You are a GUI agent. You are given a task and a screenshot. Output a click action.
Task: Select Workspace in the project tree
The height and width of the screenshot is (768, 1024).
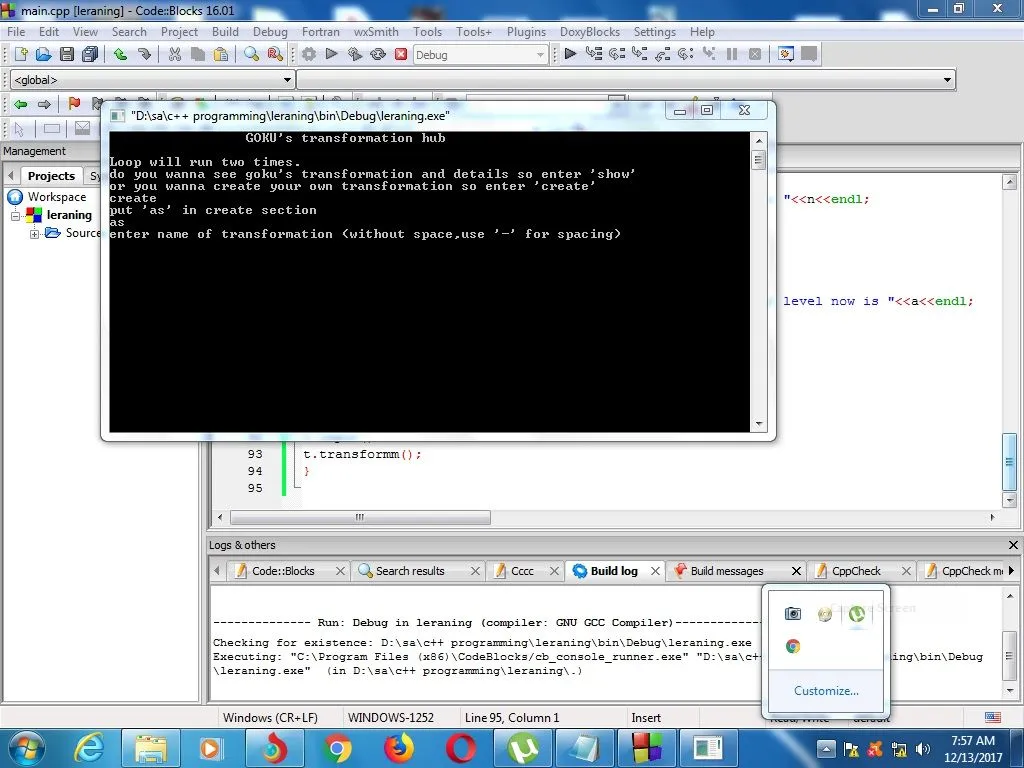pos(56,197)
